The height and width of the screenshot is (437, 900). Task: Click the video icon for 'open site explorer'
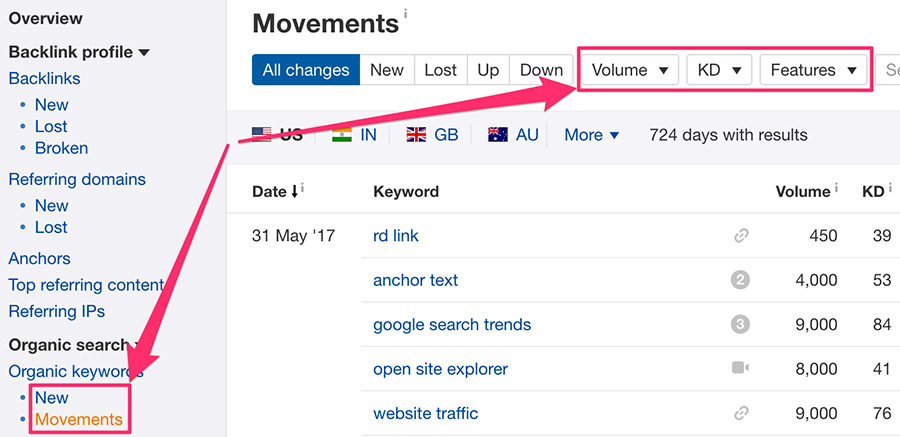click(740, 368)
